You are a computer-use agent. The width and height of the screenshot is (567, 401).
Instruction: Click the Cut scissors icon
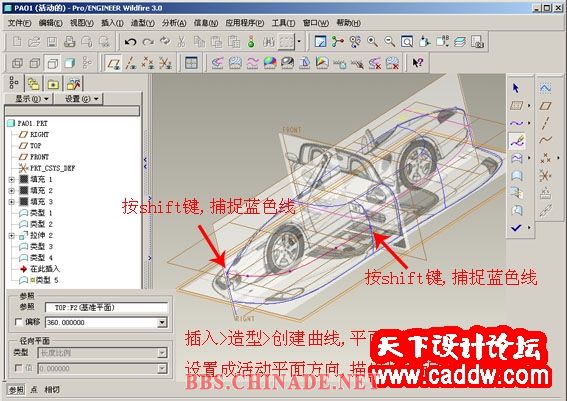click(x=181, y=42)
